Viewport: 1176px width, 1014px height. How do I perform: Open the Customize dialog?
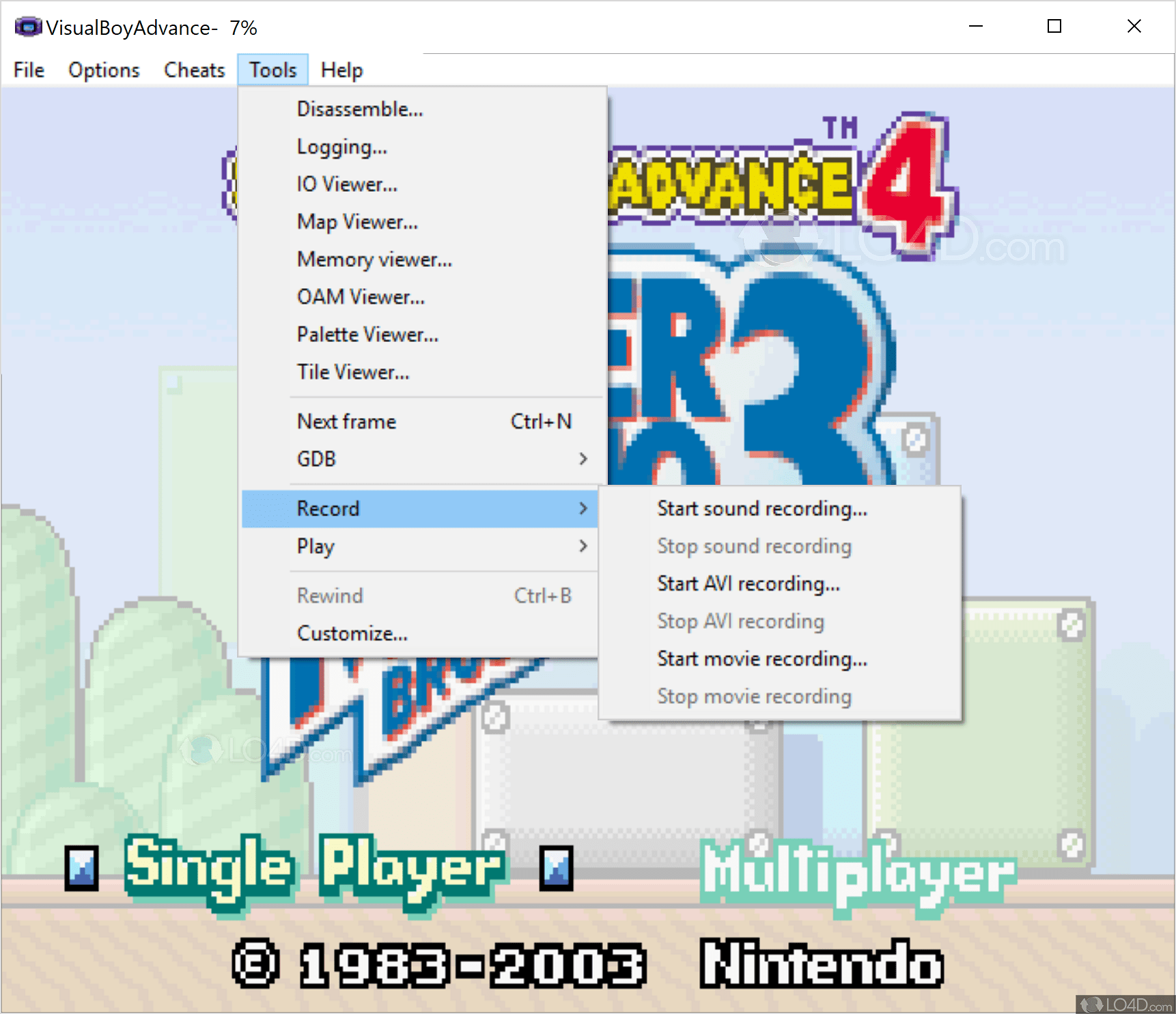coord(352,633)
